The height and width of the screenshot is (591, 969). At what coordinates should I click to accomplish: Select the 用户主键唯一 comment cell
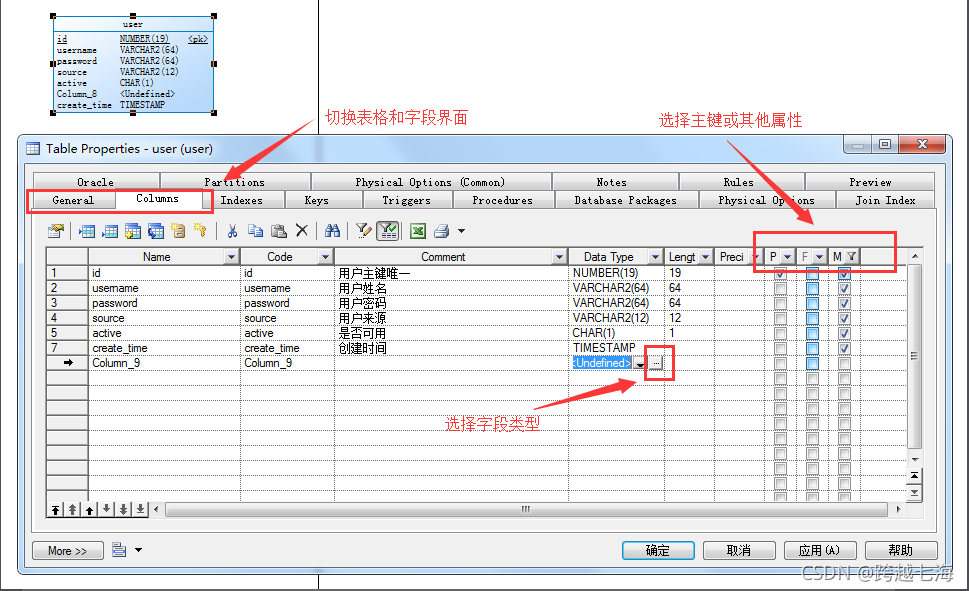(451, 273)
